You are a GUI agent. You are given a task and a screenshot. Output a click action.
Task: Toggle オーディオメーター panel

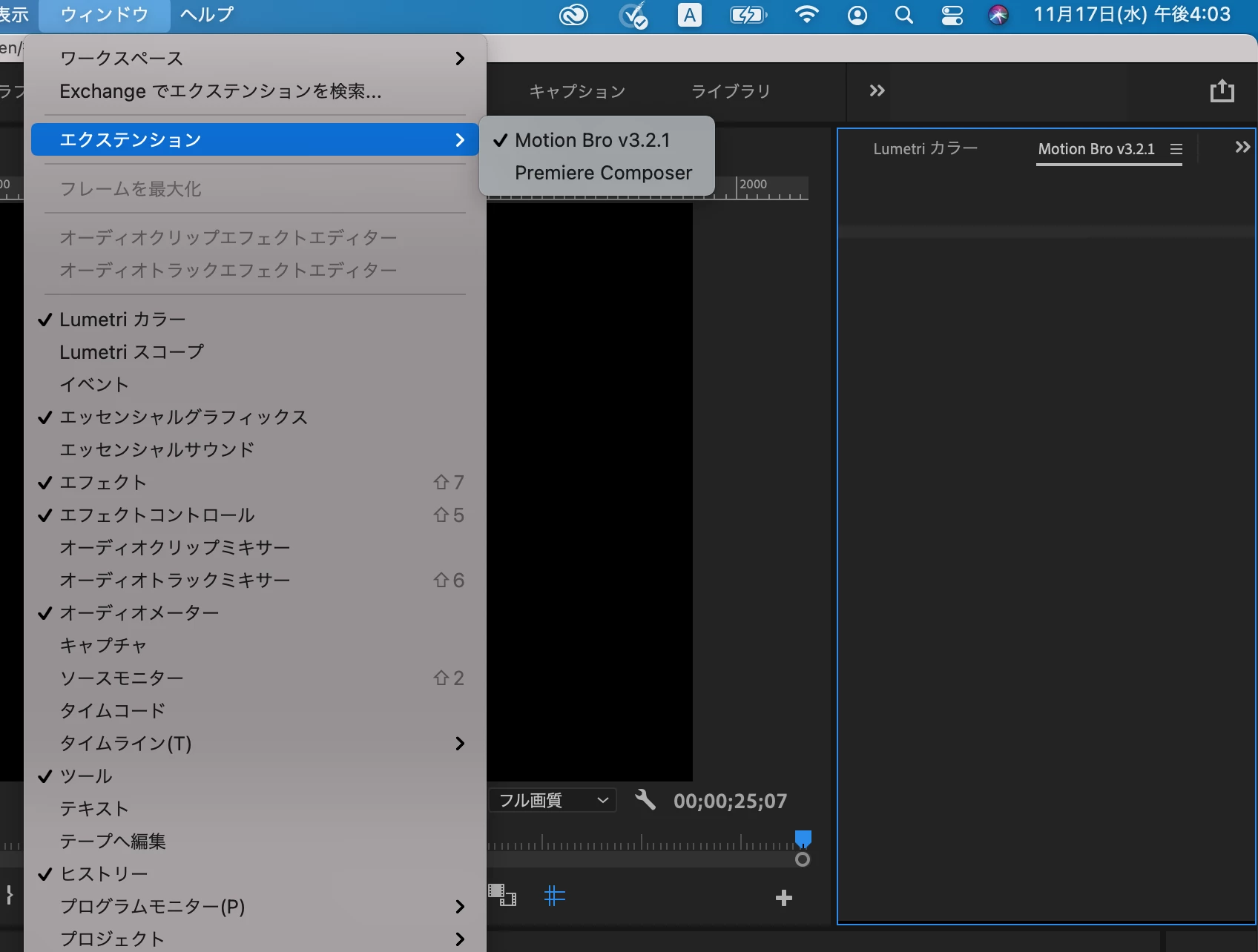coord(255,612)
